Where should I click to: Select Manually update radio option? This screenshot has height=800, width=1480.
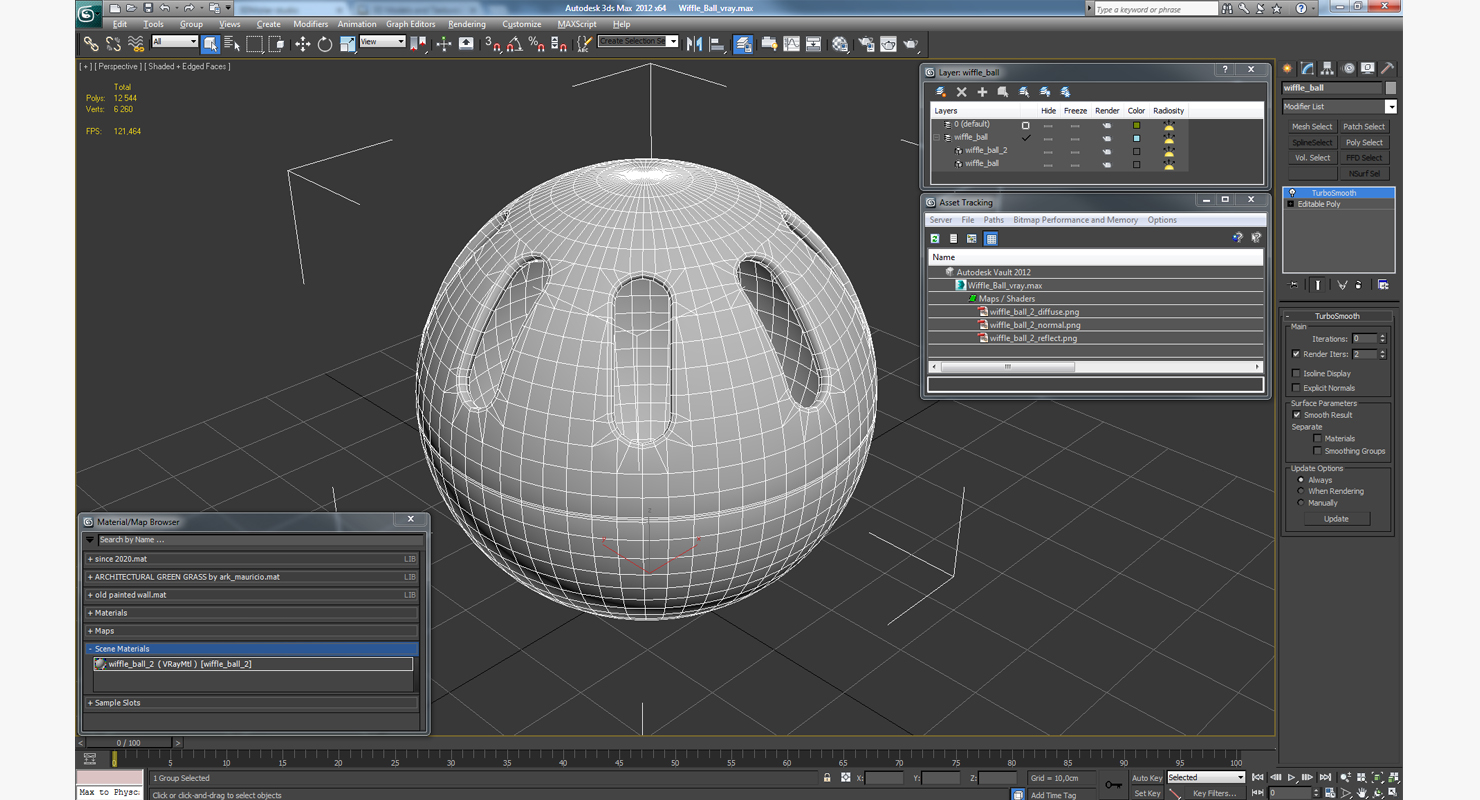tap(1300, 503)
